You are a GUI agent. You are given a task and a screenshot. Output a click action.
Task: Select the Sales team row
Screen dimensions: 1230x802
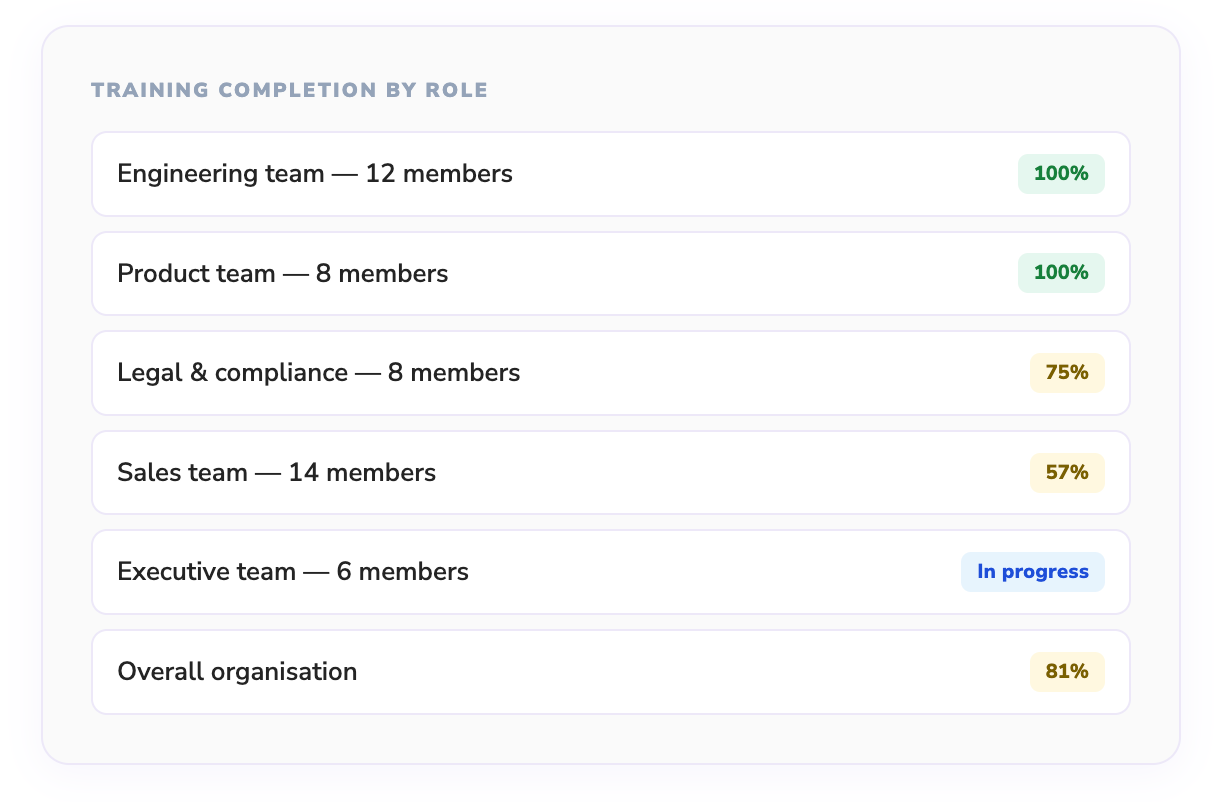pos(610,472)
